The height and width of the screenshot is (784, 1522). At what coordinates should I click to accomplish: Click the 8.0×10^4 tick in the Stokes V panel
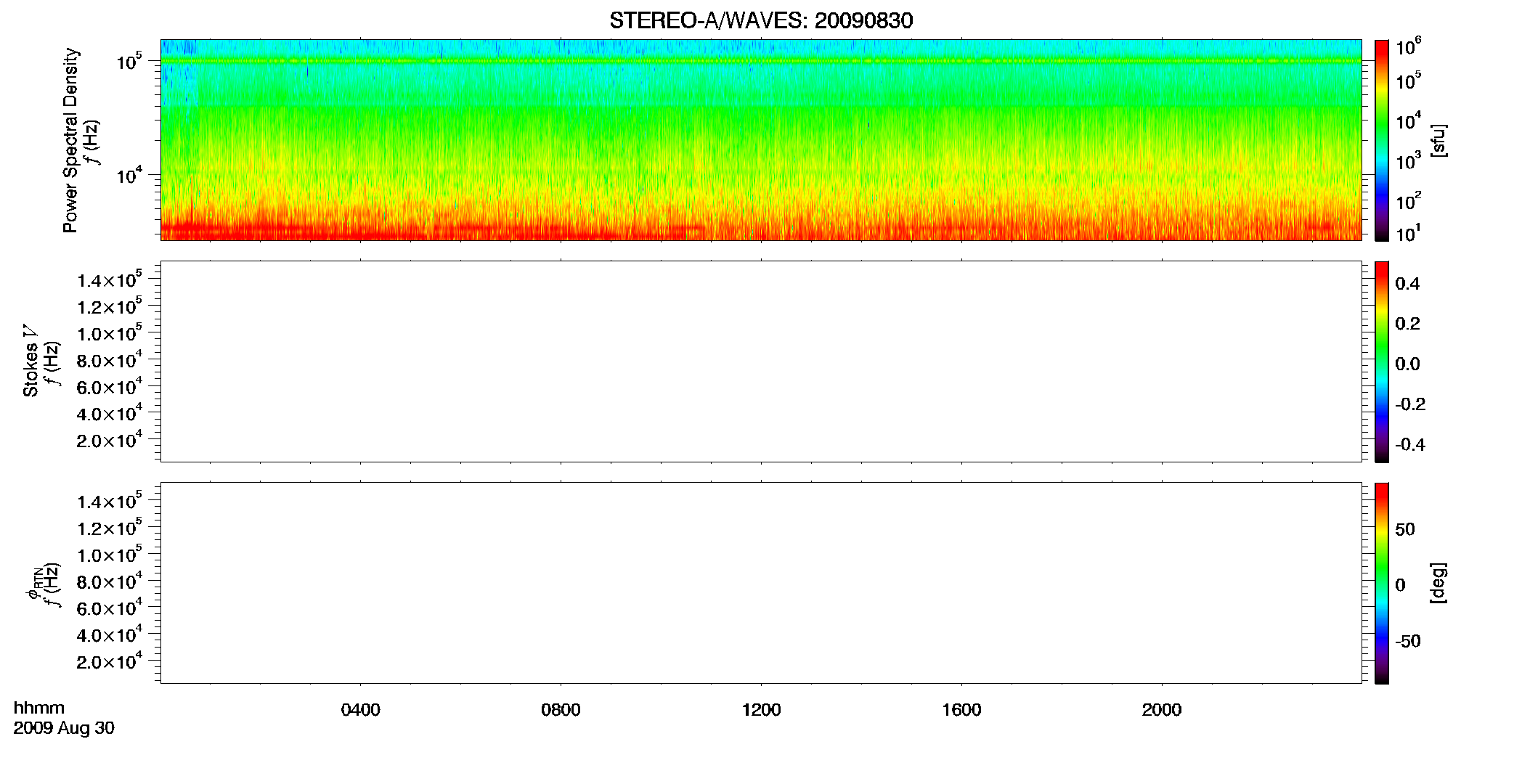(x=110, y=359)
